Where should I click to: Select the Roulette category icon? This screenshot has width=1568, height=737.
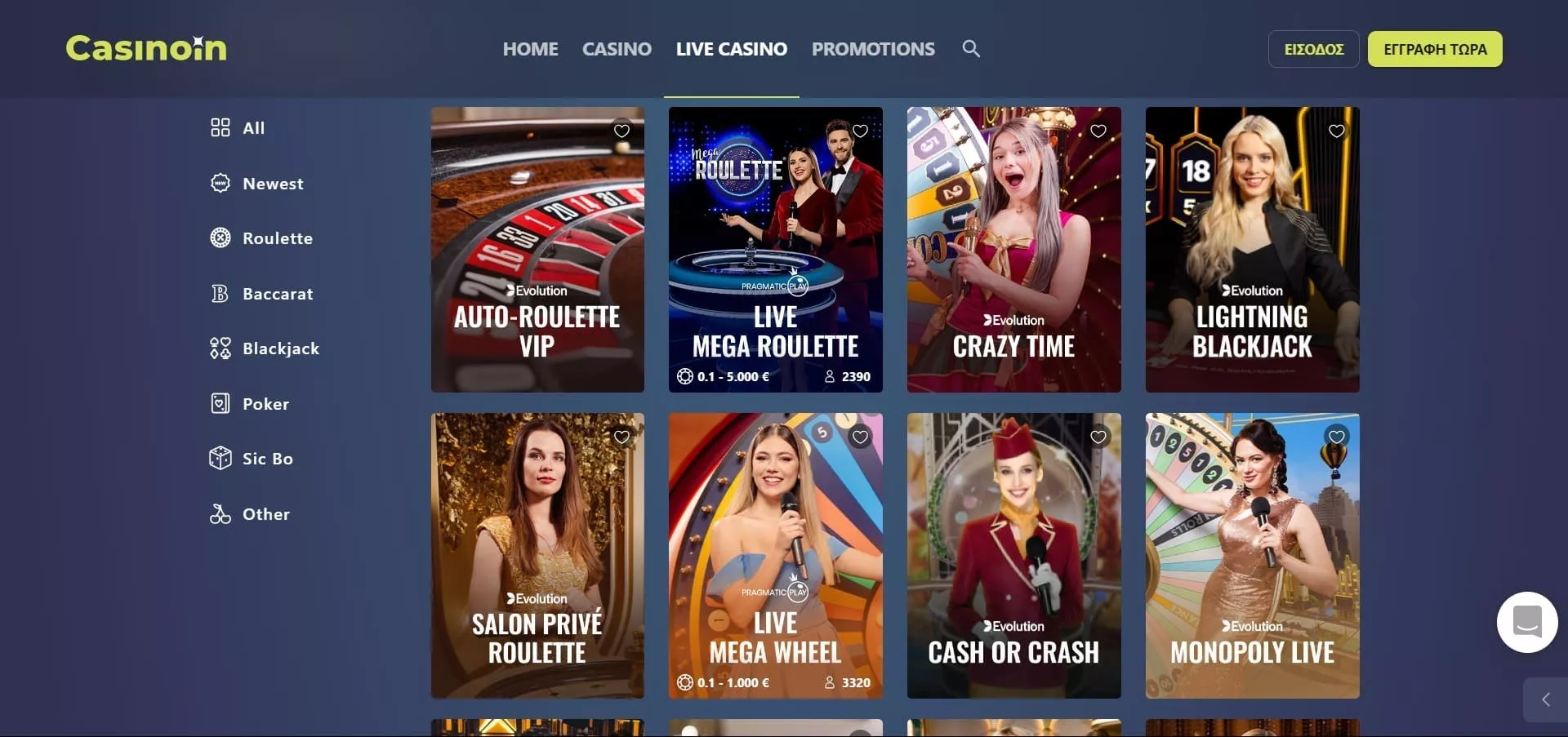[x=220, y=238]
